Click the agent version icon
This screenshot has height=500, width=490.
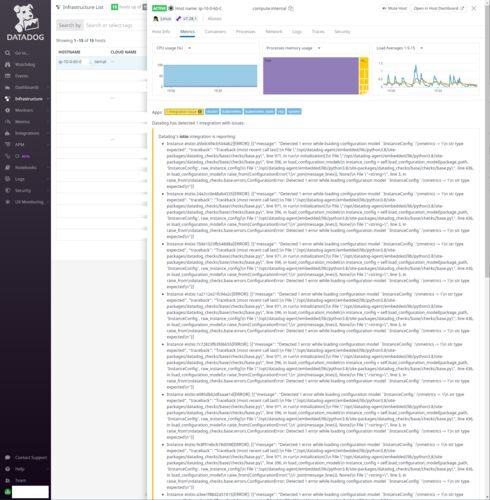click(x=179, y=19)
